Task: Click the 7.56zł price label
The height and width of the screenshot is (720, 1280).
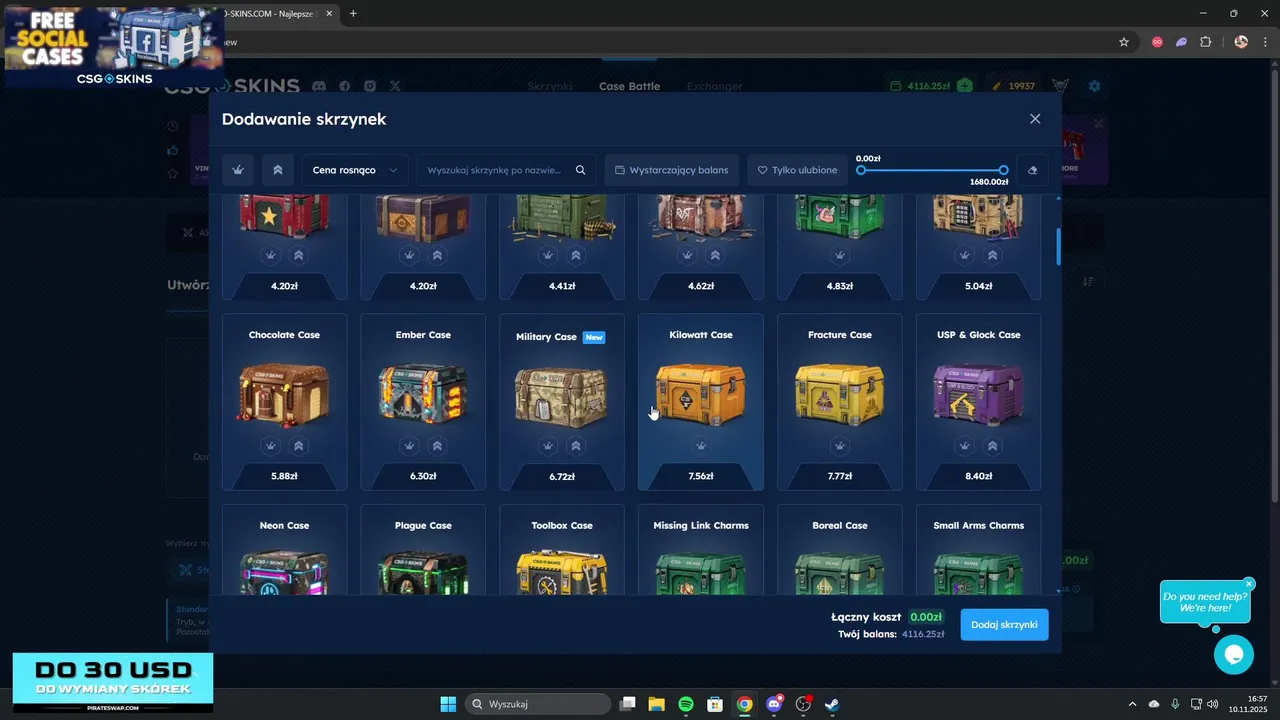Action: coord(701,476)
